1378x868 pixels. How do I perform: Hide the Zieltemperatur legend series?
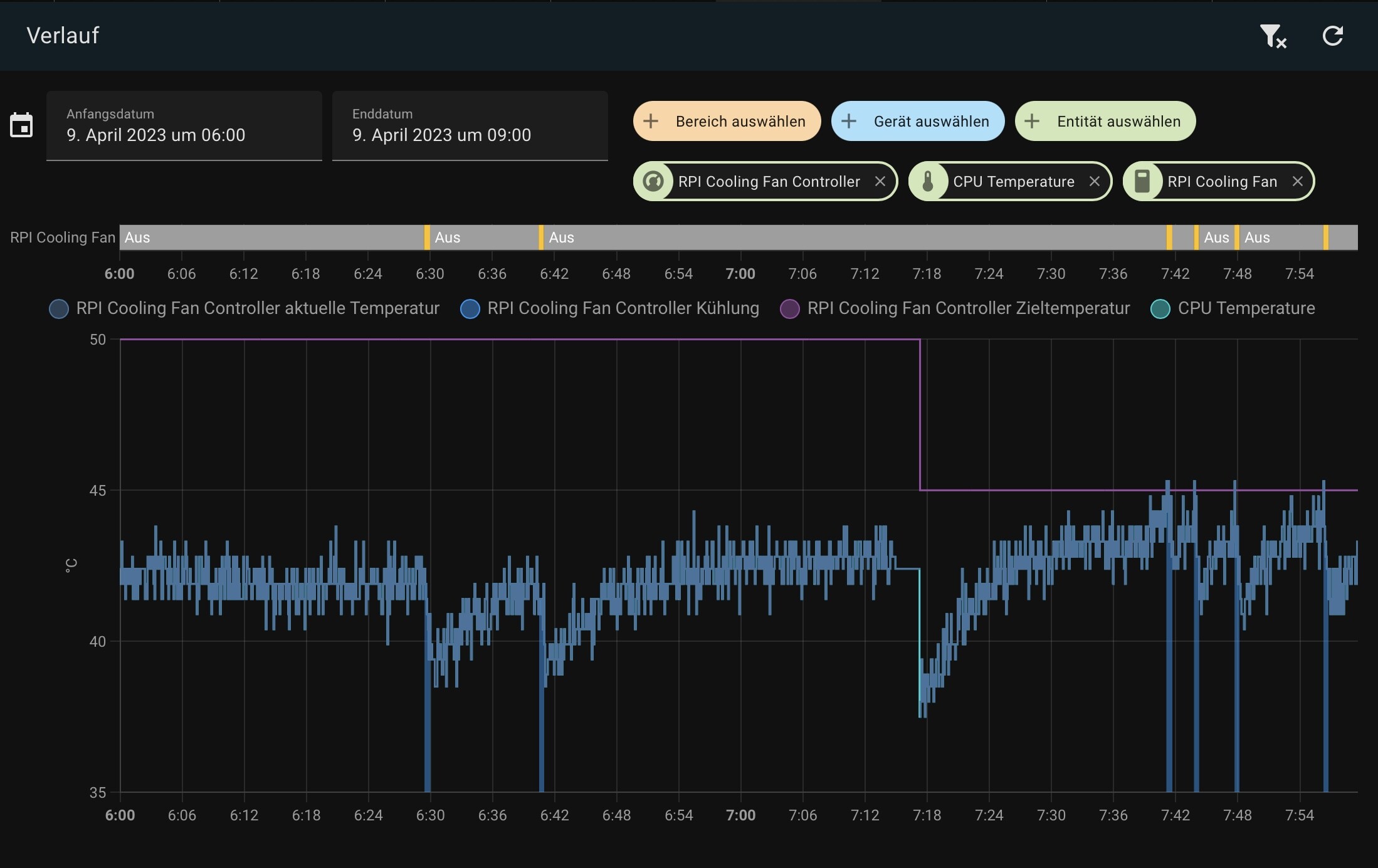[x=955, y=308]
